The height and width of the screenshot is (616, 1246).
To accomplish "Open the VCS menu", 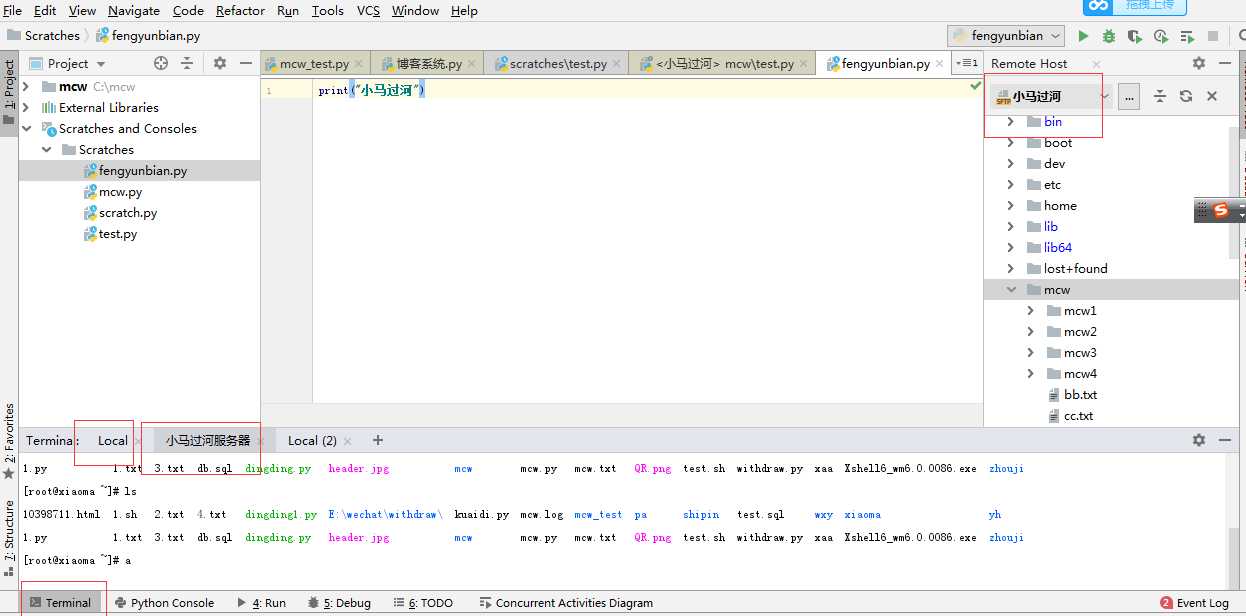I will pyautogui.click(x=368, y=11).
